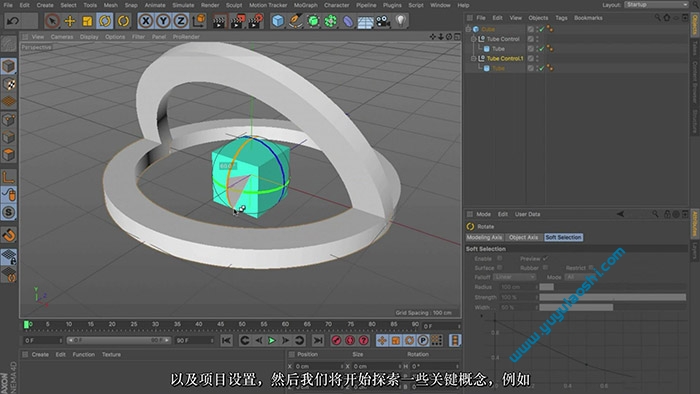
Task: Open the Layout Startup dropdown
Action: [x=656, y=4]
